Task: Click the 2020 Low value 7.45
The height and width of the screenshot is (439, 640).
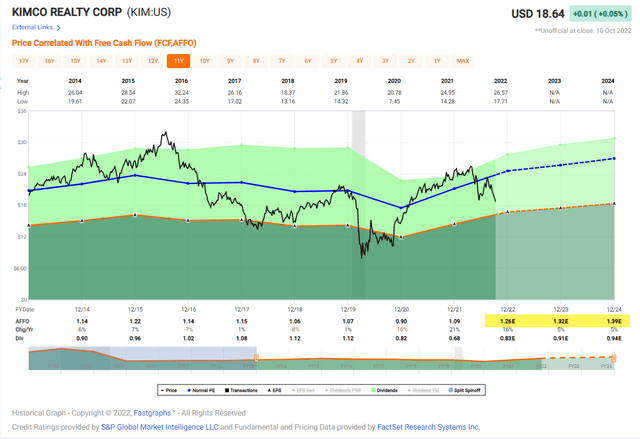Action: coord(394,101)
